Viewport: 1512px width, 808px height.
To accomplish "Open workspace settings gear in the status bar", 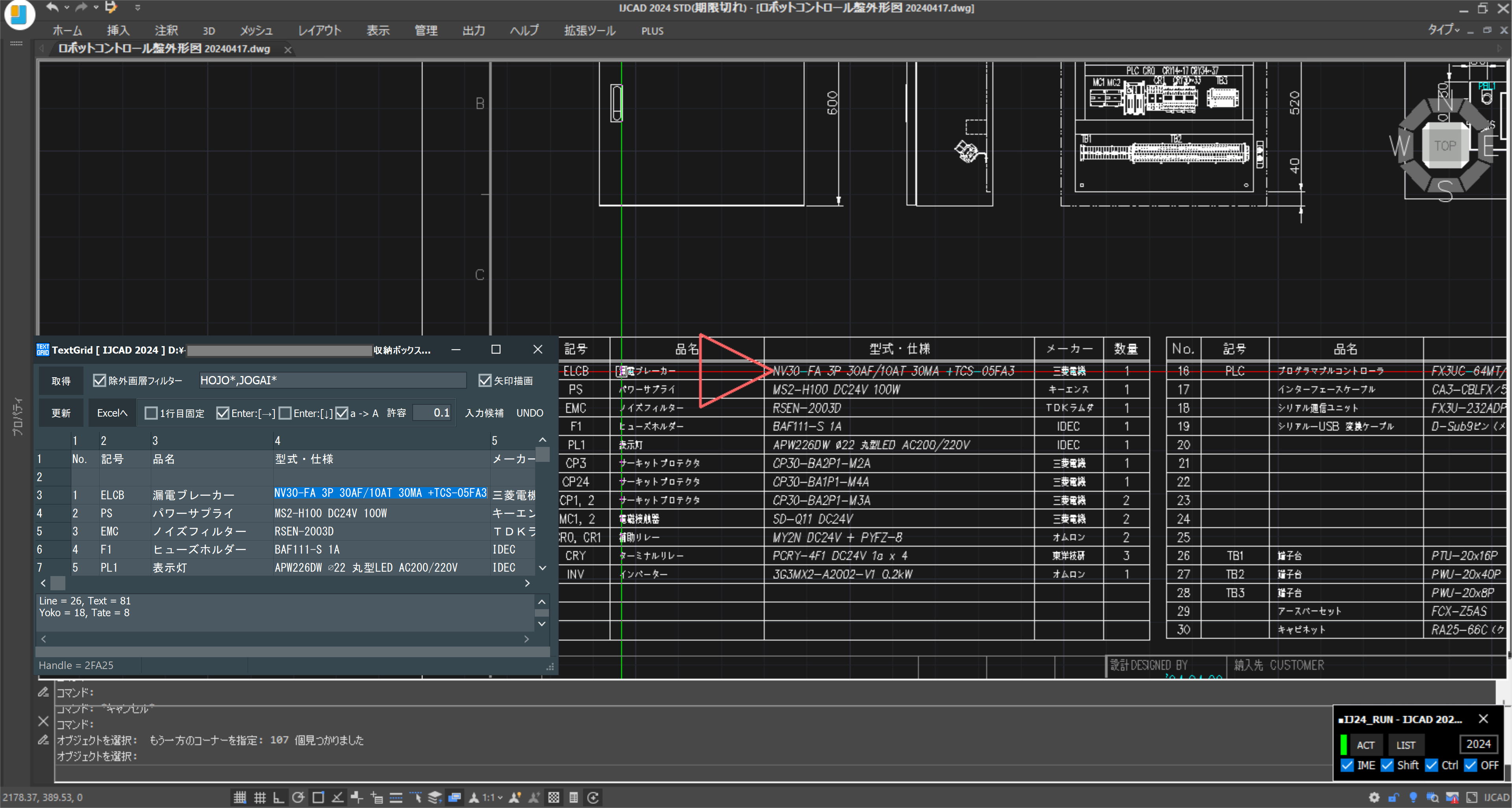I will coord(1374,797).
